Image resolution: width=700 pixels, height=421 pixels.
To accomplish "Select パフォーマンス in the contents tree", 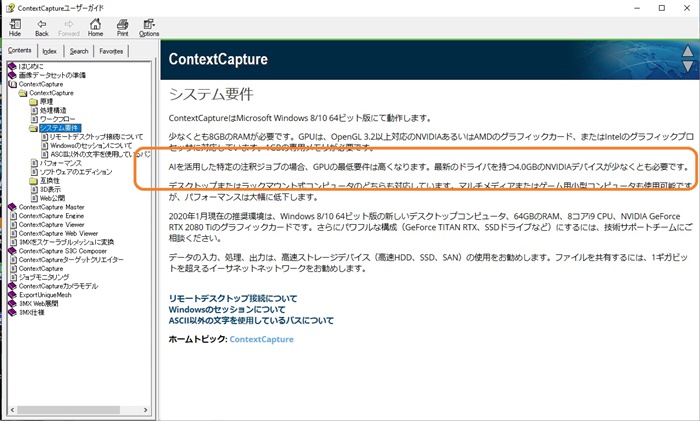I will click(61, 163).
